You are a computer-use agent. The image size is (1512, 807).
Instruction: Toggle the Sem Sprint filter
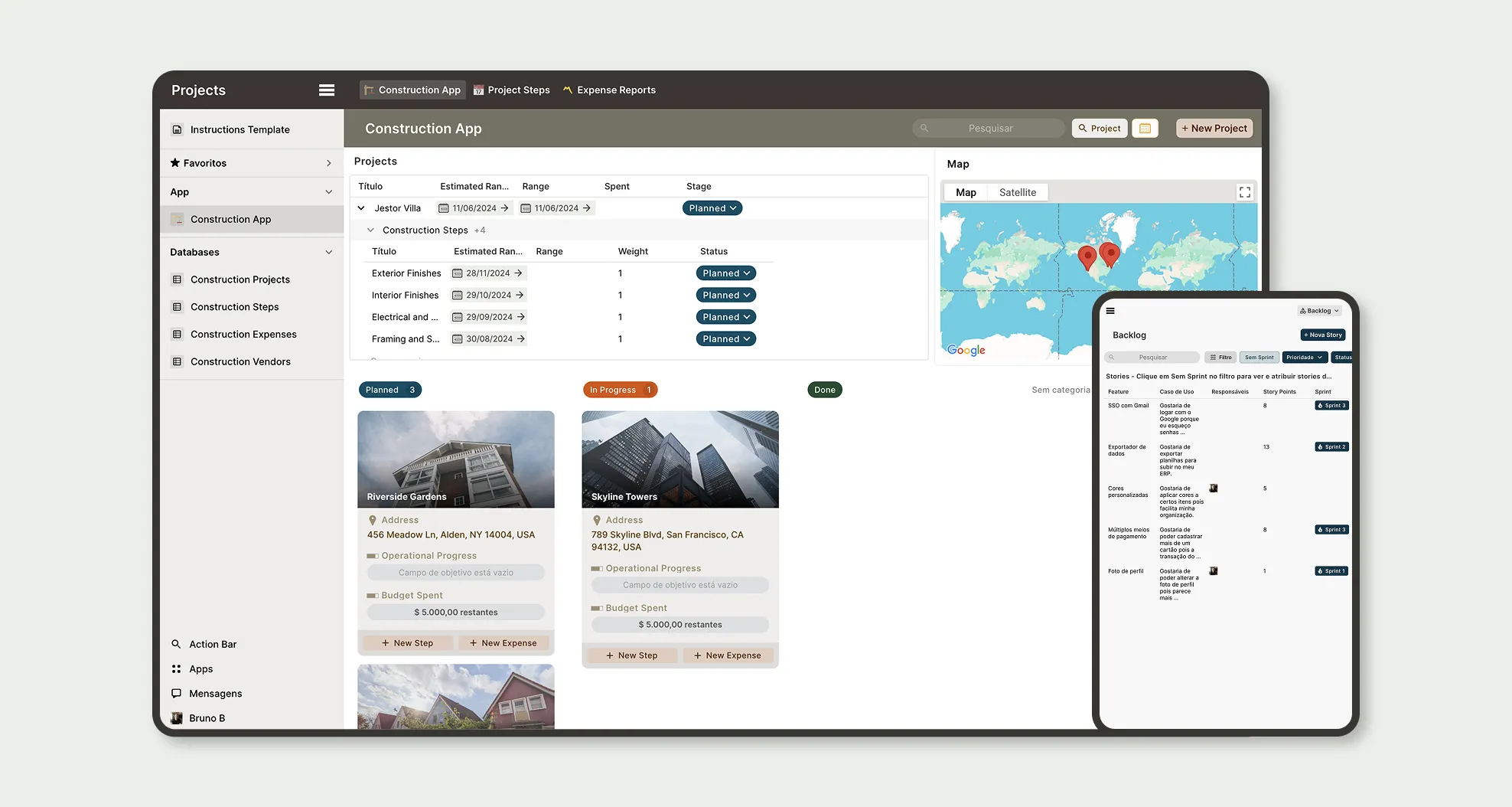coord(1259,358)
